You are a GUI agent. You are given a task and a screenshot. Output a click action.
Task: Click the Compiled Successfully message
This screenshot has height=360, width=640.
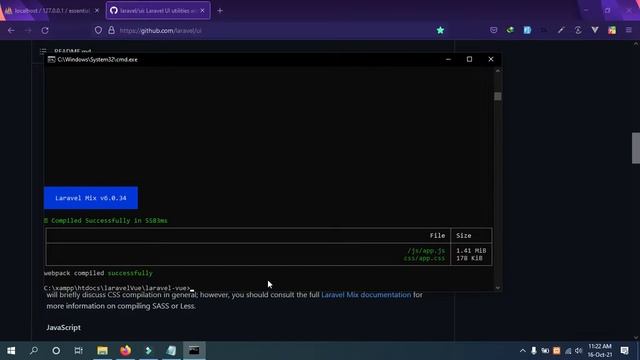coord(106,220)
